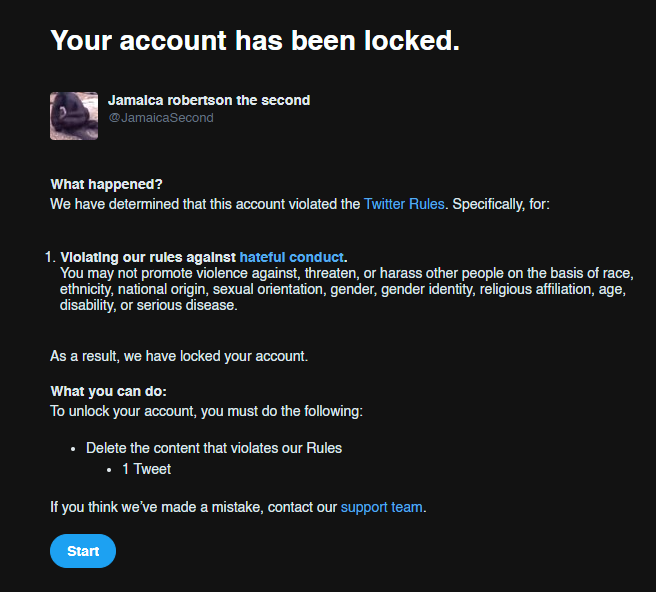Click the 'Violating our rules against' bold text
The height and width of the screenshot is (592, 656).
tap(149, 257)
